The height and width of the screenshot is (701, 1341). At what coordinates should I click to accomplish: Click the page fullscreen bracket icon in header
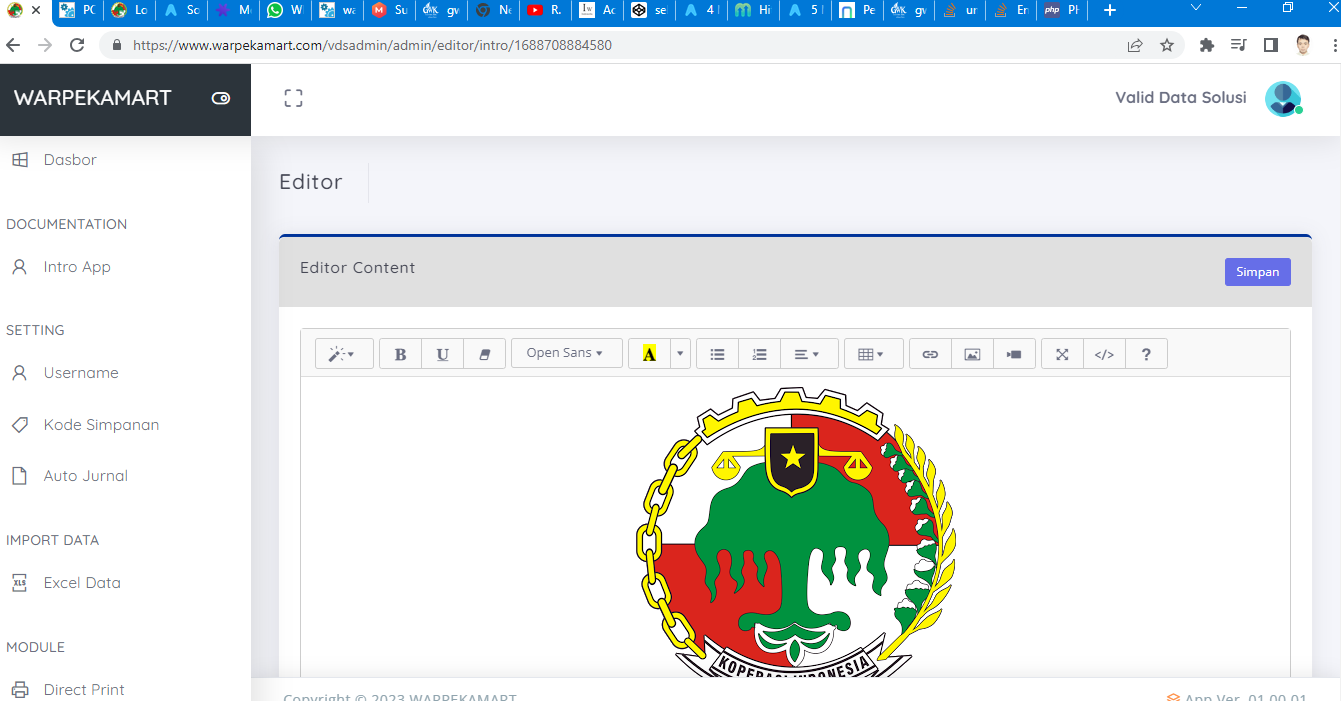click(x=293, y=98)
